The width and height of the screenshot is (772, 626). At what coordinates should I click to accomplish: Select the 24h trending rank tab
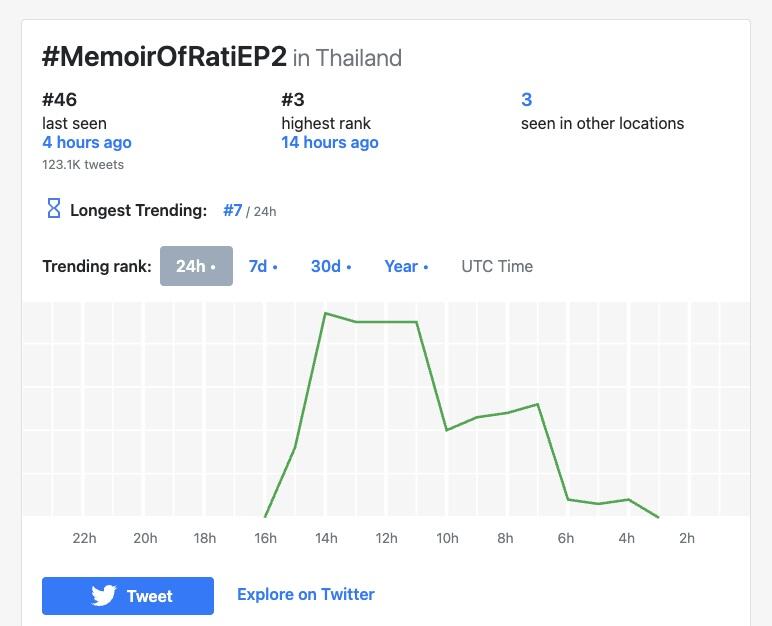(x=196, y=266)
